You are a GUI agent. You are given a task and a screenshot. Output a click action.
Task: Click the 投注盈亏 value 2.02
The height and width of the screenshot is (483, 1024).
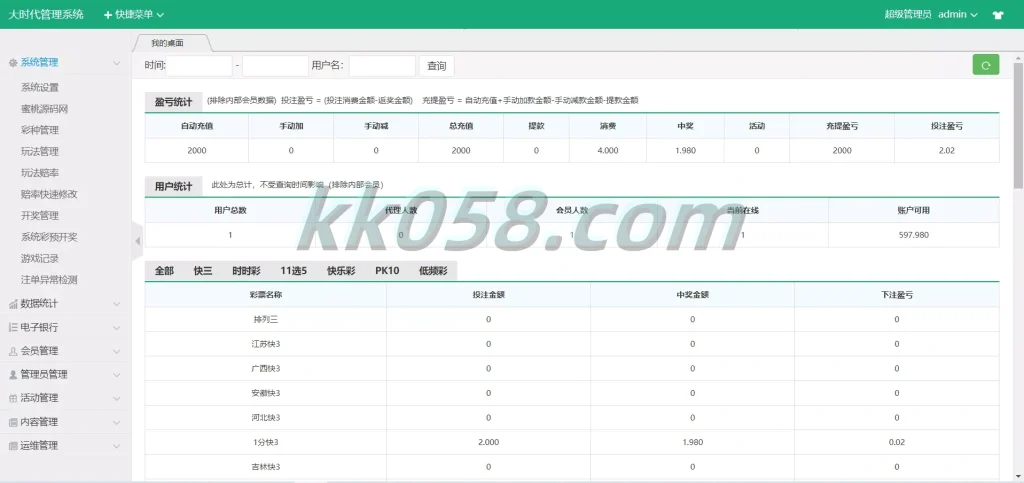(x=946, y=150)
